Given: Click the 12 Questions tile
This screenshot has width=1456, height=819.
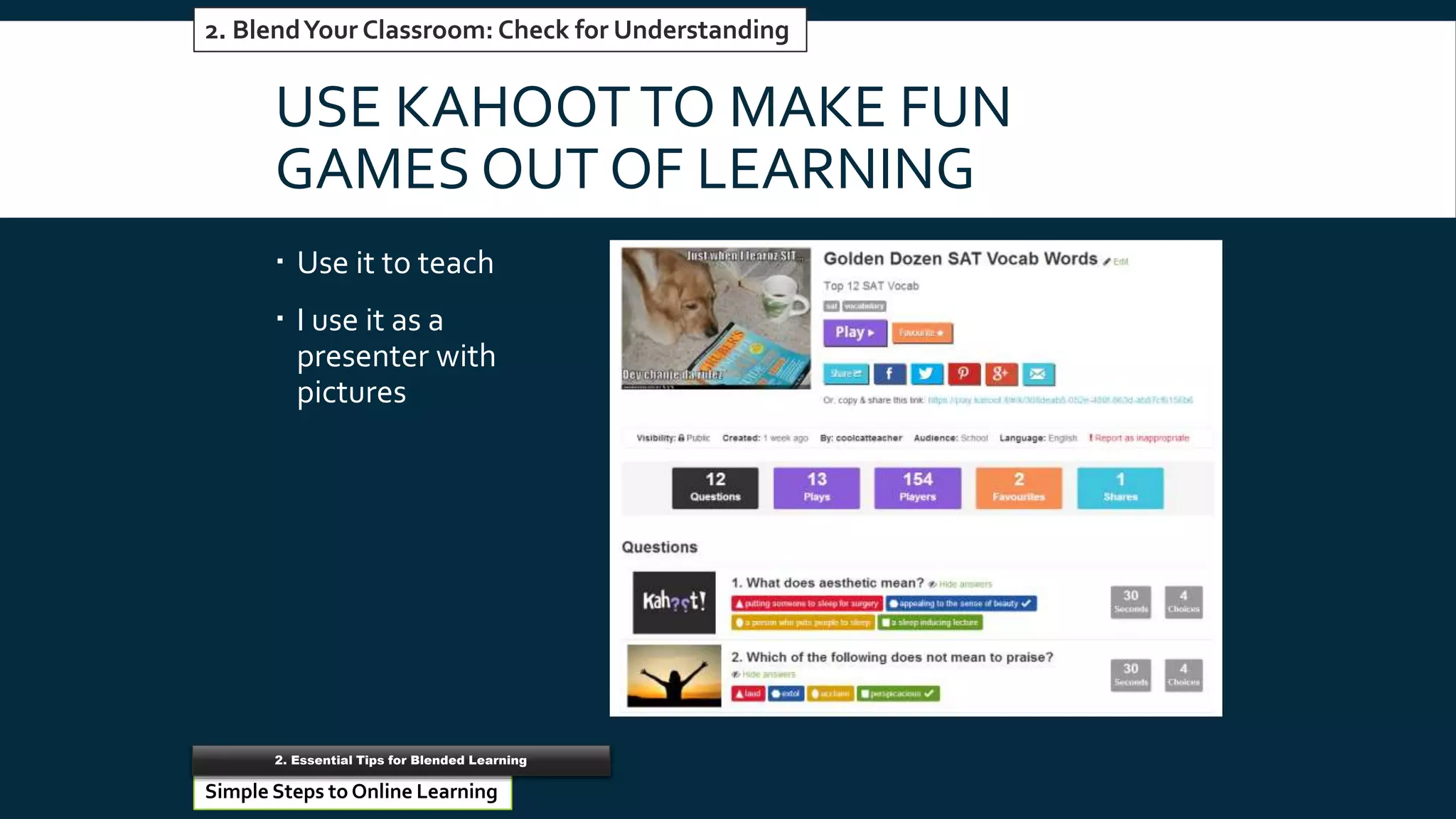Looking at the screenshot, I should 715,488.
